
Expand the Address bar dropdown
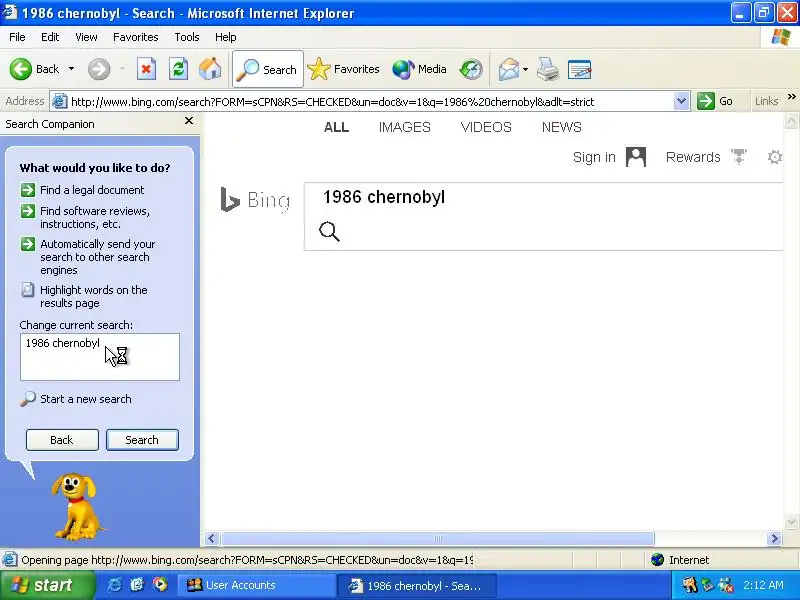click(x=681, y=102)
